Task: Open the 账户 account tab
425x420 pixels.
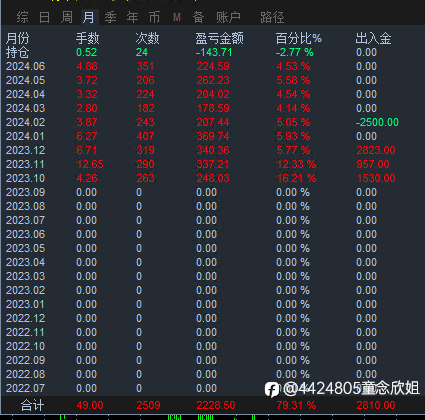Action: pyautogui.click(x=228, y=17)
